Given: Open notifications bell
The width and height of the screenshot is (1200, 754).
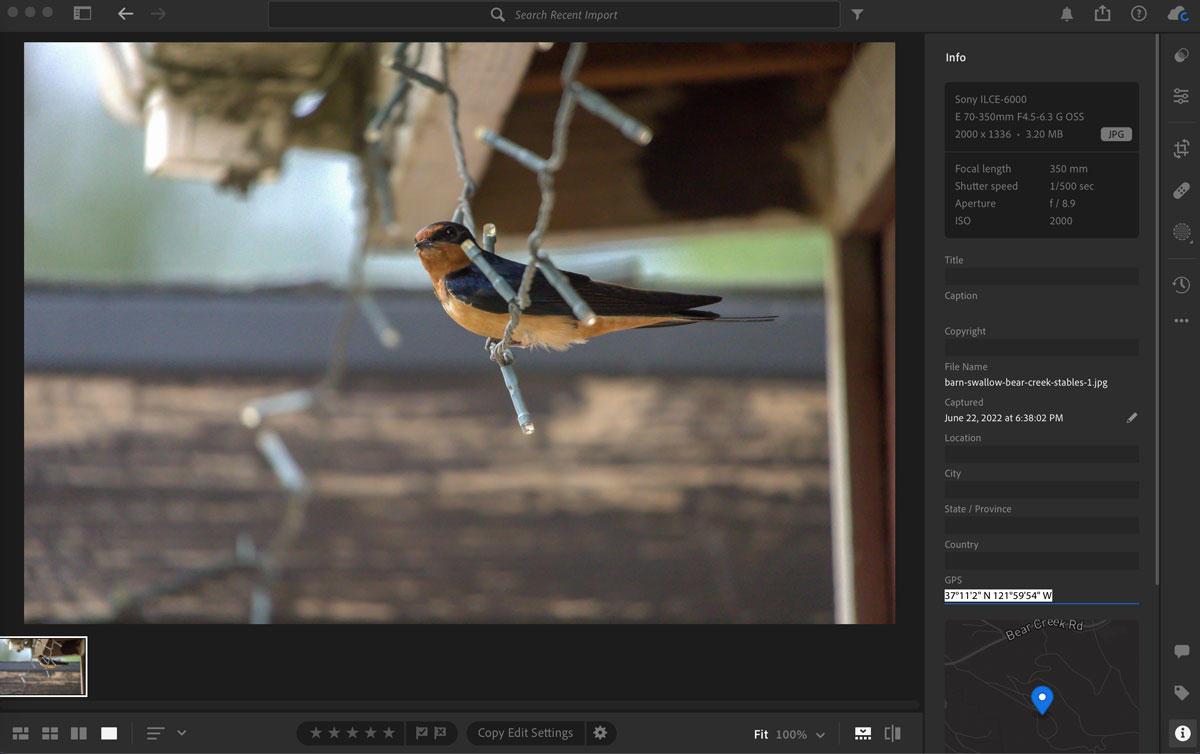Looking at the screenshot, I should pos(1067,14).
